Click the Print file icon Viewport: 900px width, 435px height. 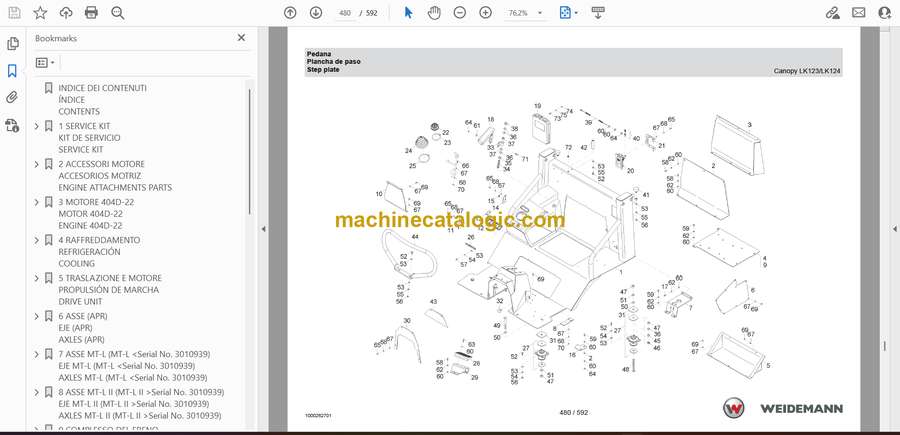point(91,13)
